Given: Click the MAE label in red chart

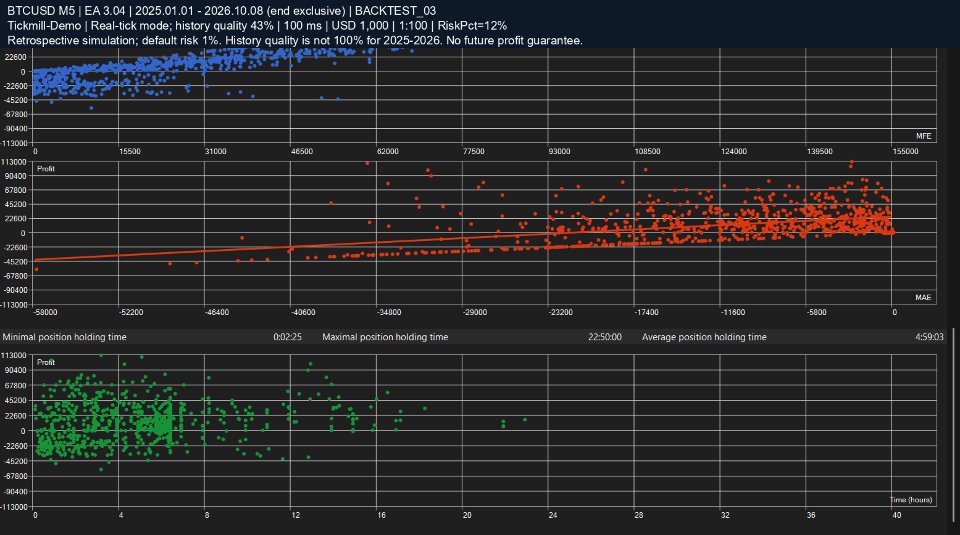Looking at the screenshot, I should pyautogui.click(x=923, y=297).
